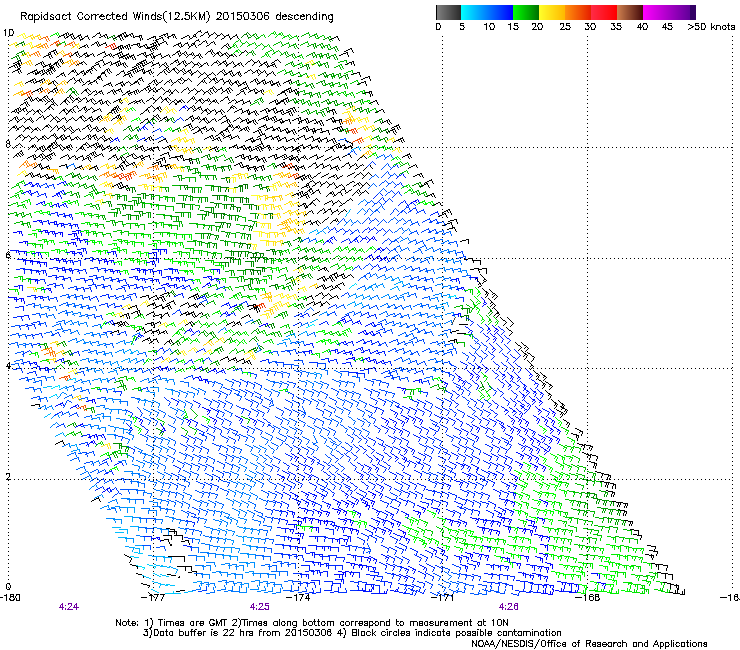Image resolution: width=740 pixels, height=650 pixels.
Task: Click the '10' legend scale label
Action: pyautogui.click(x=489, y=27)
